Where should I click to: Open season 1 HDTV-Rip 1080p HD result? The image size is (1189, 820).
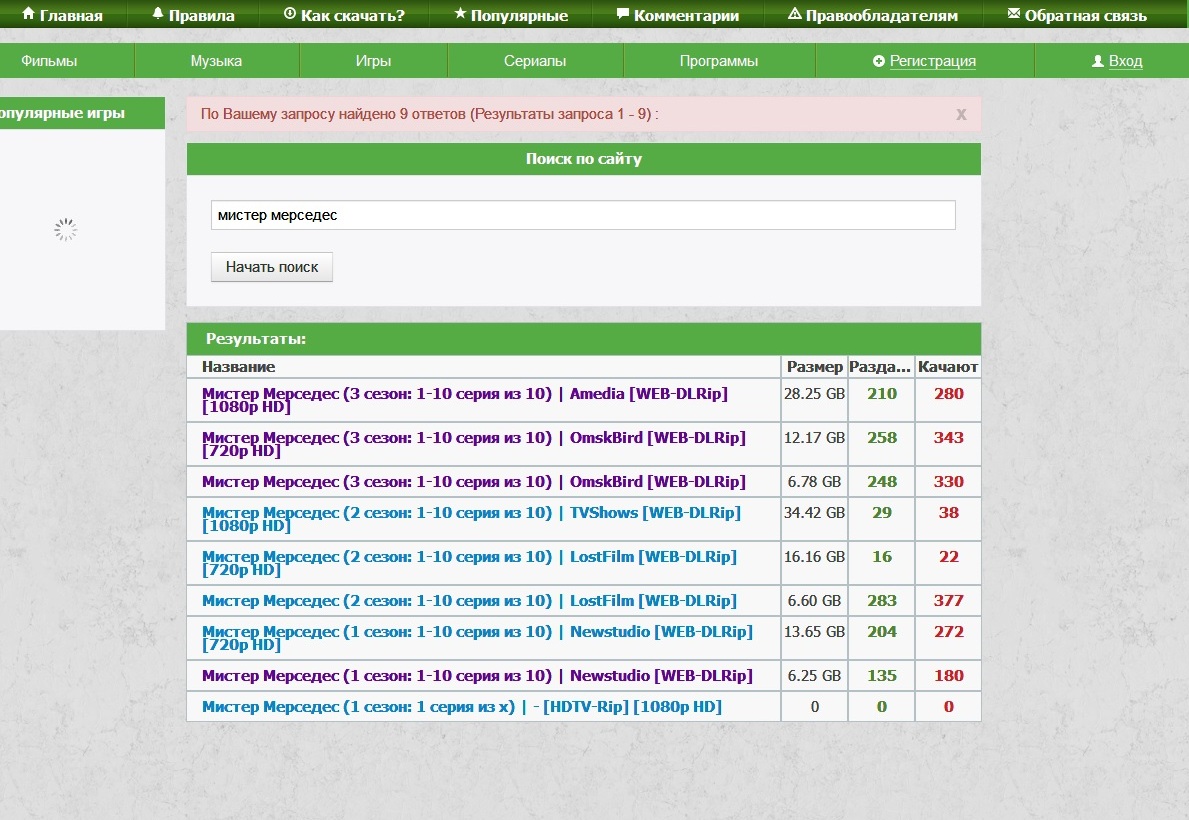(x=461, y=707)
